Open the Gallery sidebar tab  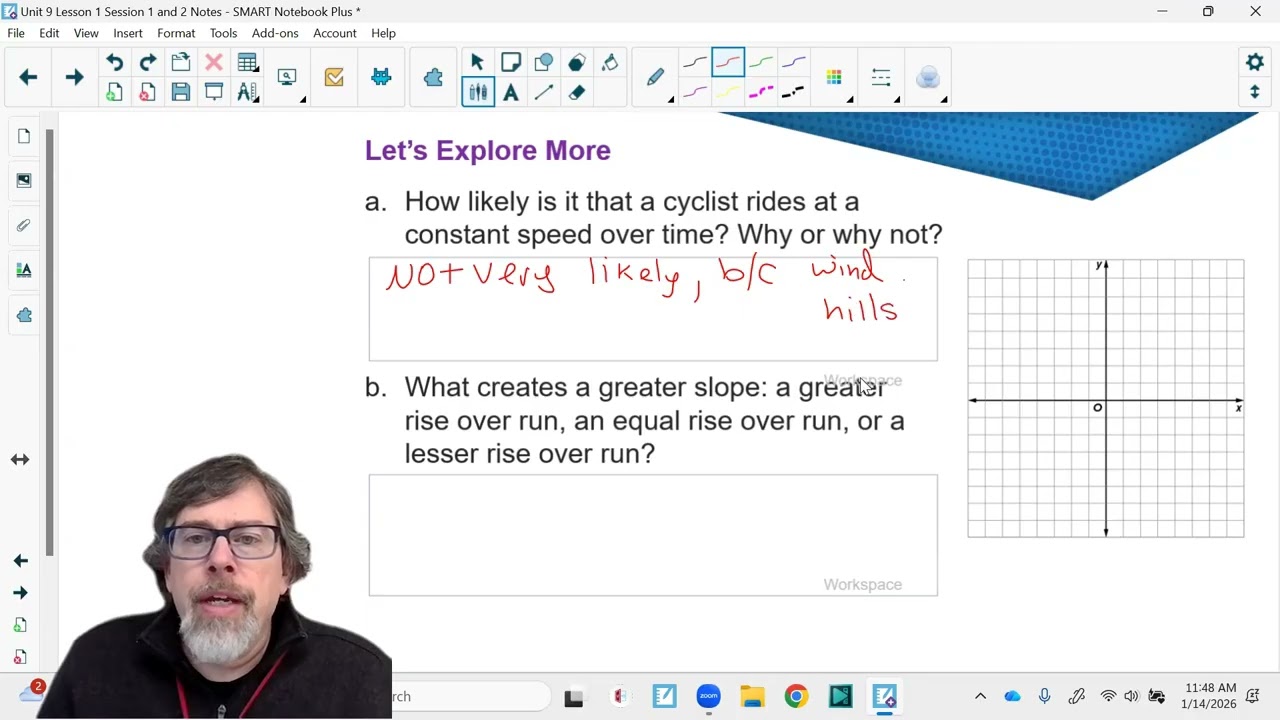click(24, 180)
